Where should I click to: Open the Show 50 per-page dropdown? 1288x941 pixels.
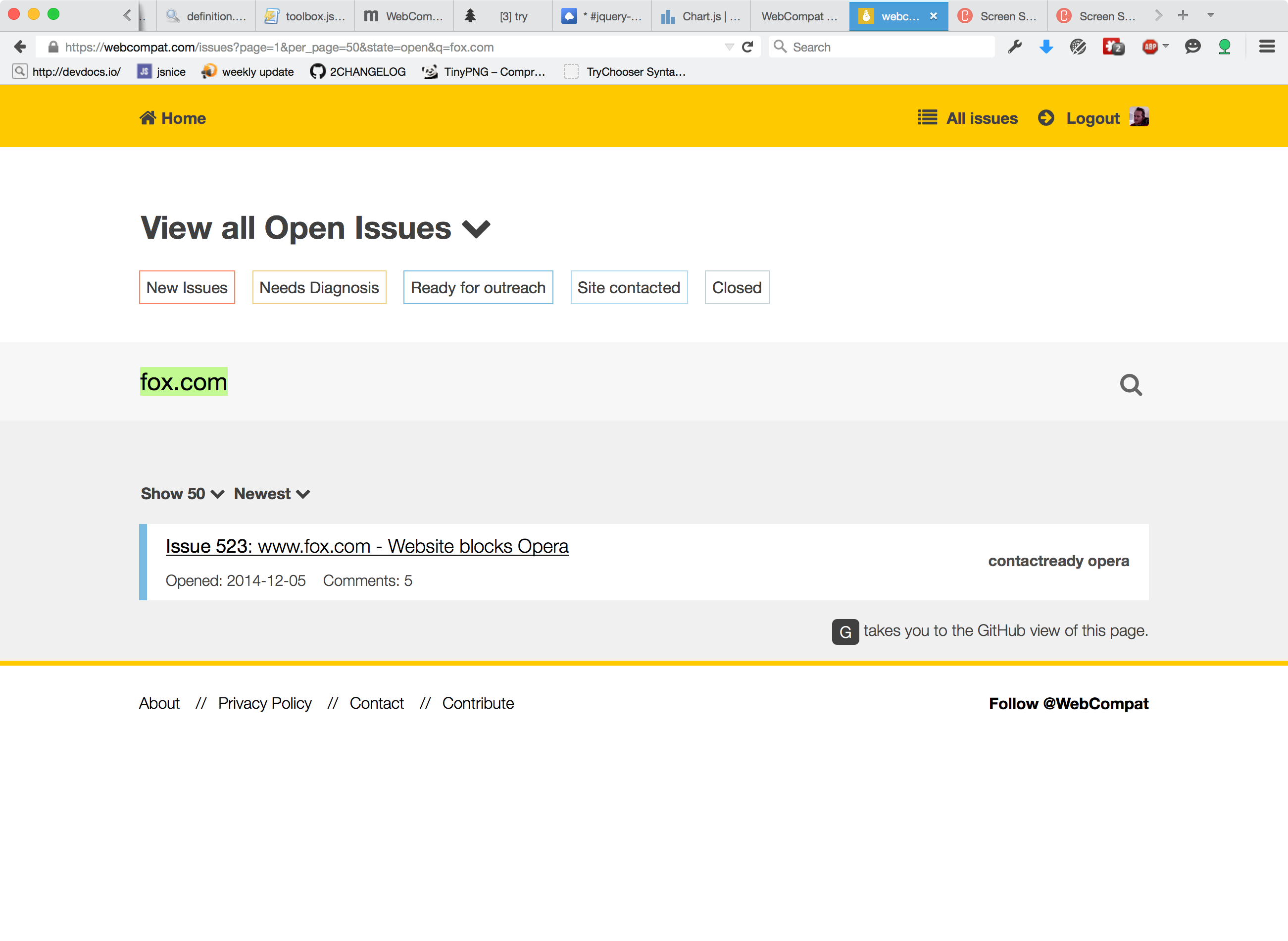182,494
